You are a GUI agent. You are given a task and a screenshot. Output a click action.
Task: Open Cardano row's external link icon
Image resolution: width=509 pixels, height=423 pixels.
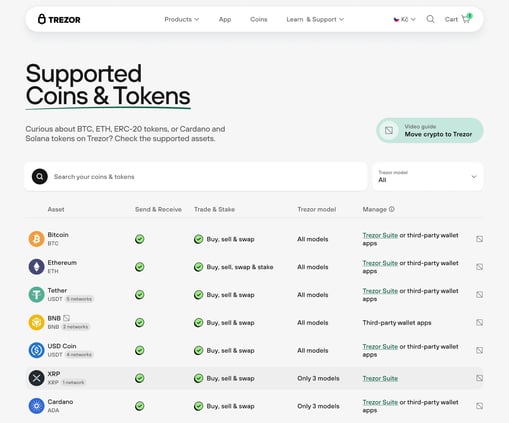tap(479, 406)
